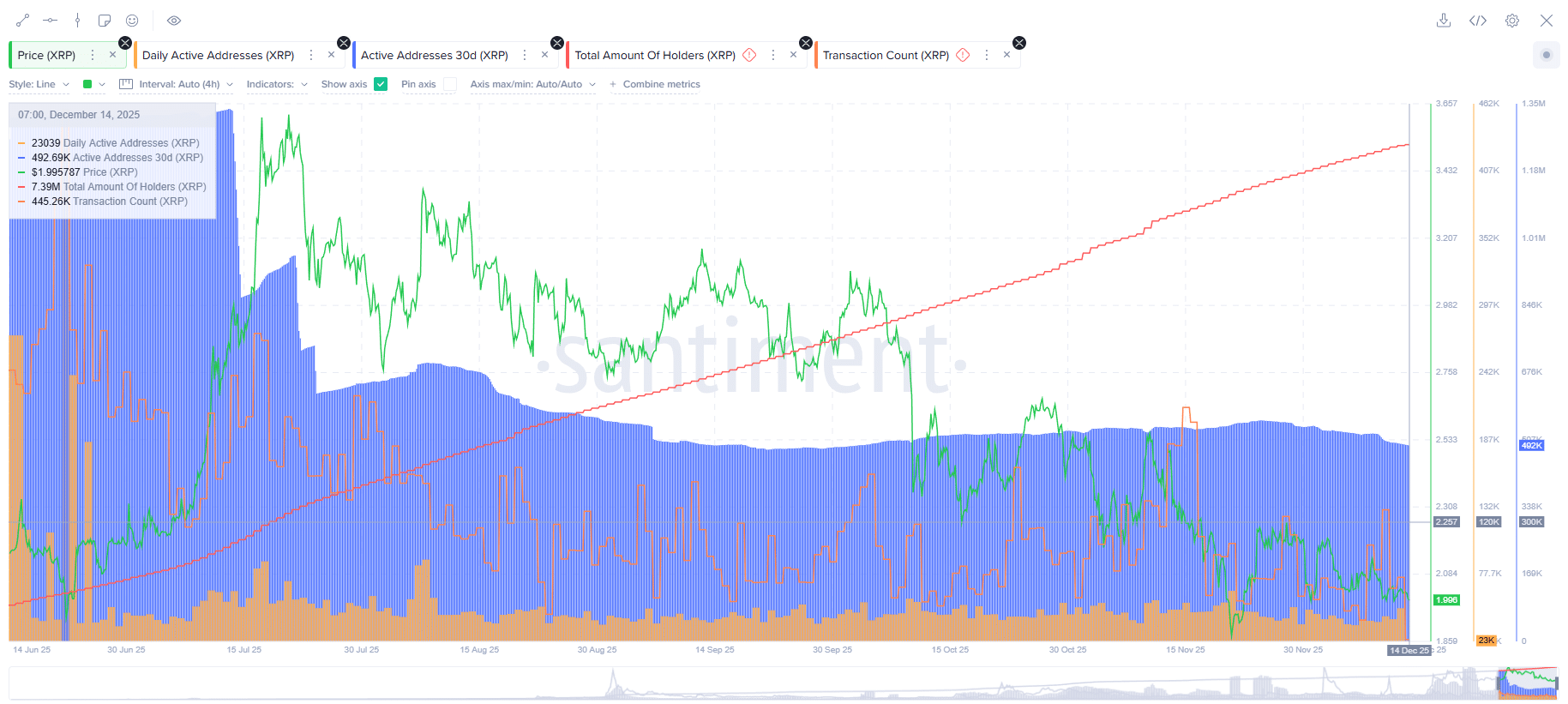The image size is (1568, 704).
Task: Click the 23K orange axis value label
Action: (x=1486, y=641)
